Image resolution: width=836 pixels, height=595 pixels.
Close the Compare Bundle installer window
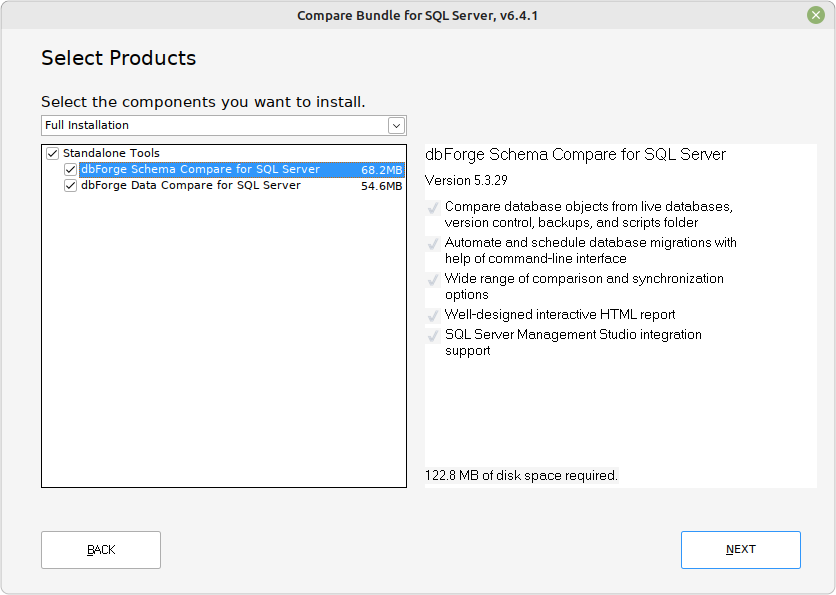click(816, 15)
